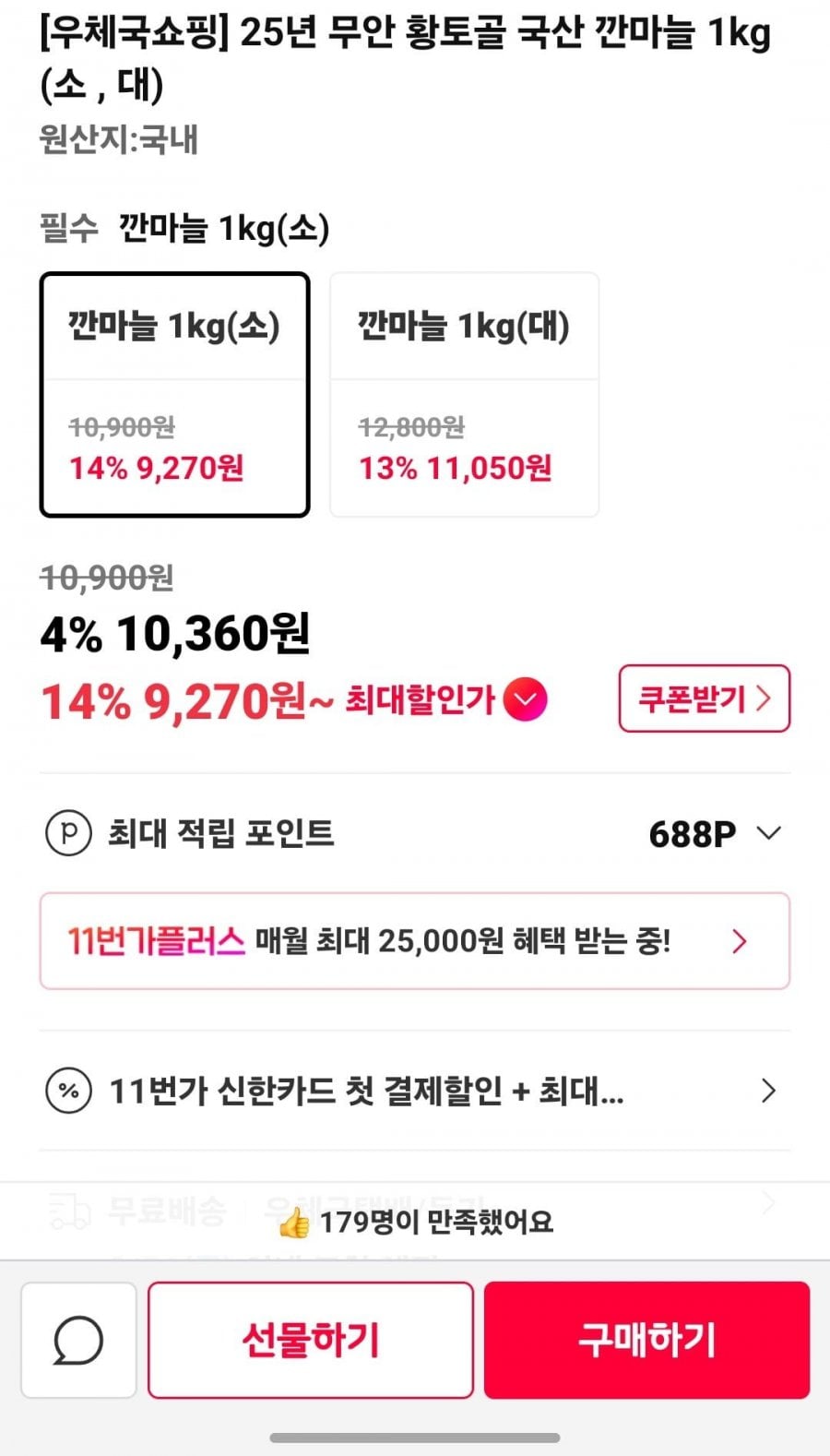Image resolution: width=830 pixels, height=1456 pixels.
Task: Expand the 688P points chevron
Action: [768, 833]
